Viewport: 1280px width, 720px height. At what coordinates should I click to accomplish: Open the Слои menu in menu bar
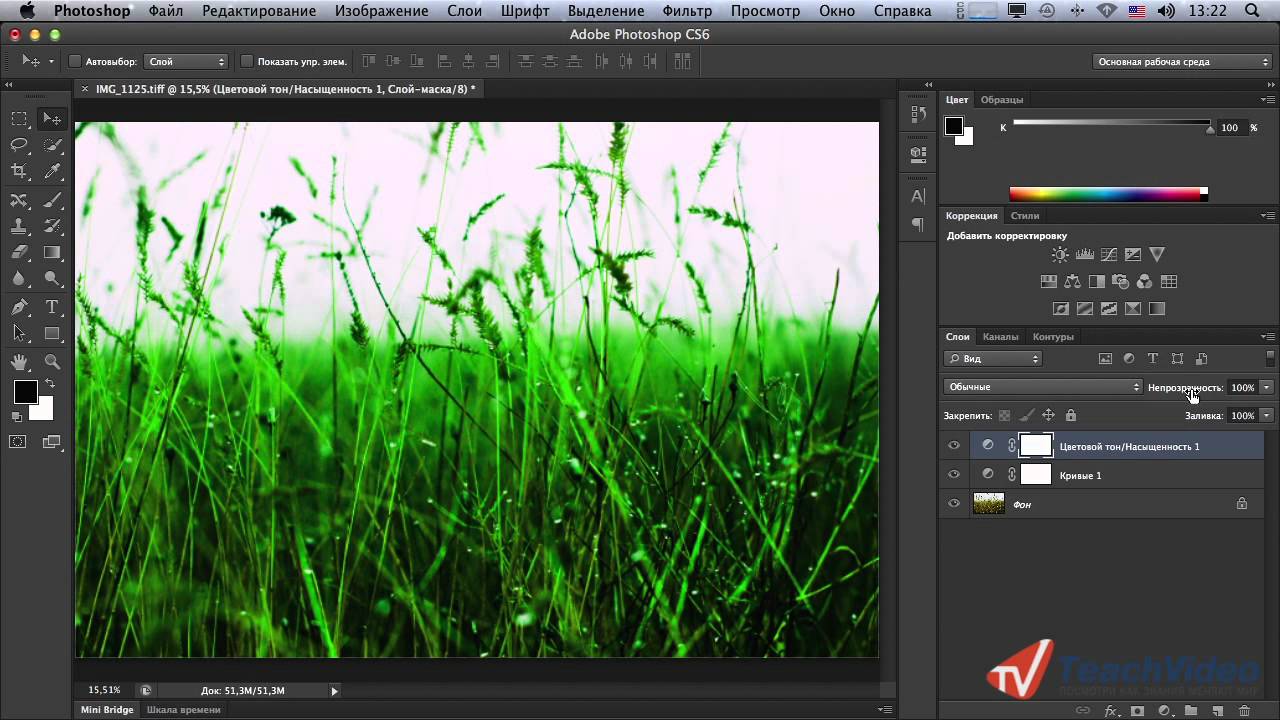464,11
